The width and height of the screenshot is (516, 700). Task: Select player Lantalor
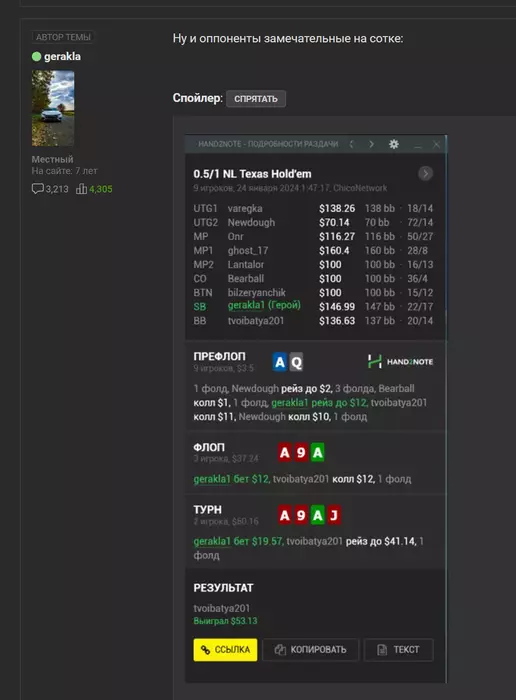coord(313,265)
